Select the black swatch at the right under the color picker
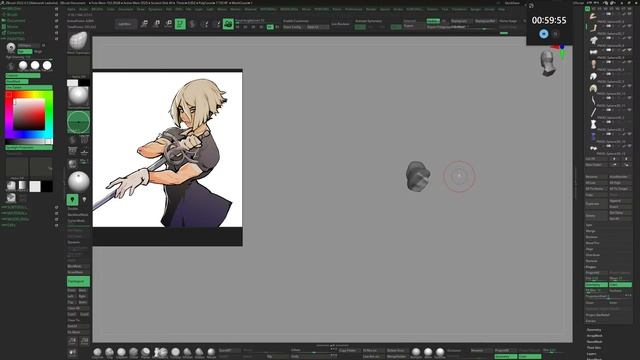This screenshot has width=640, height=360. 47,187
